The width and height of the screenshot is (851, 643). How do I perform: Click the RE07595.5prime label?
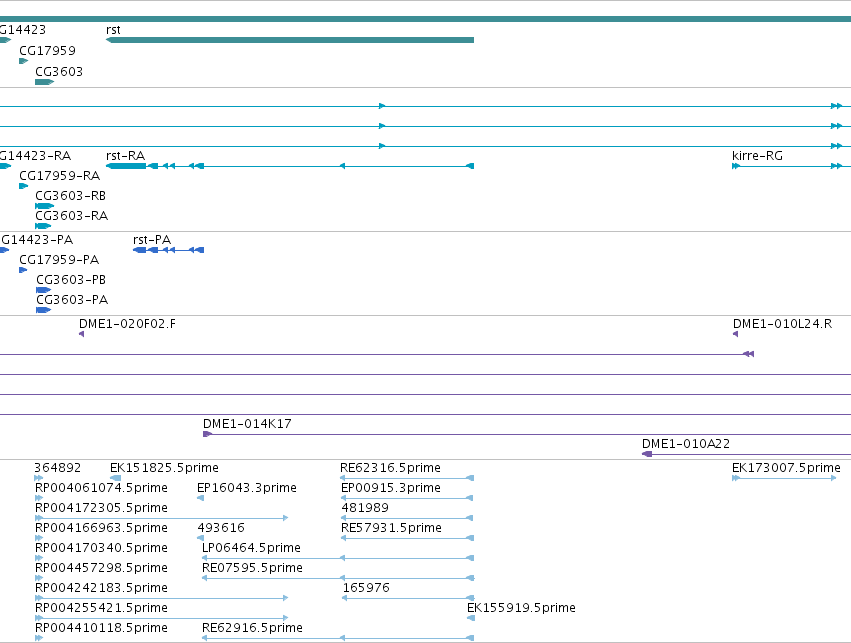252,568
